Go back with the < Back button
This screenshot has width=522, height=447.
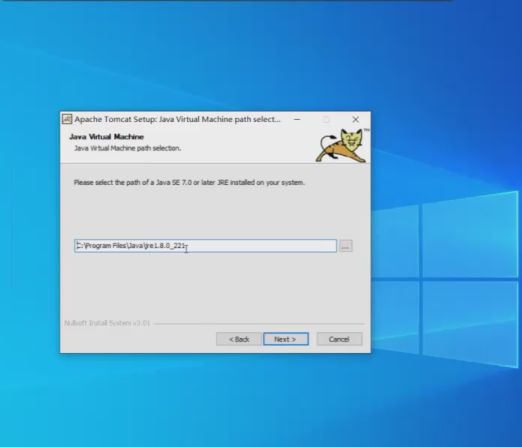click(x=239, y=339)
